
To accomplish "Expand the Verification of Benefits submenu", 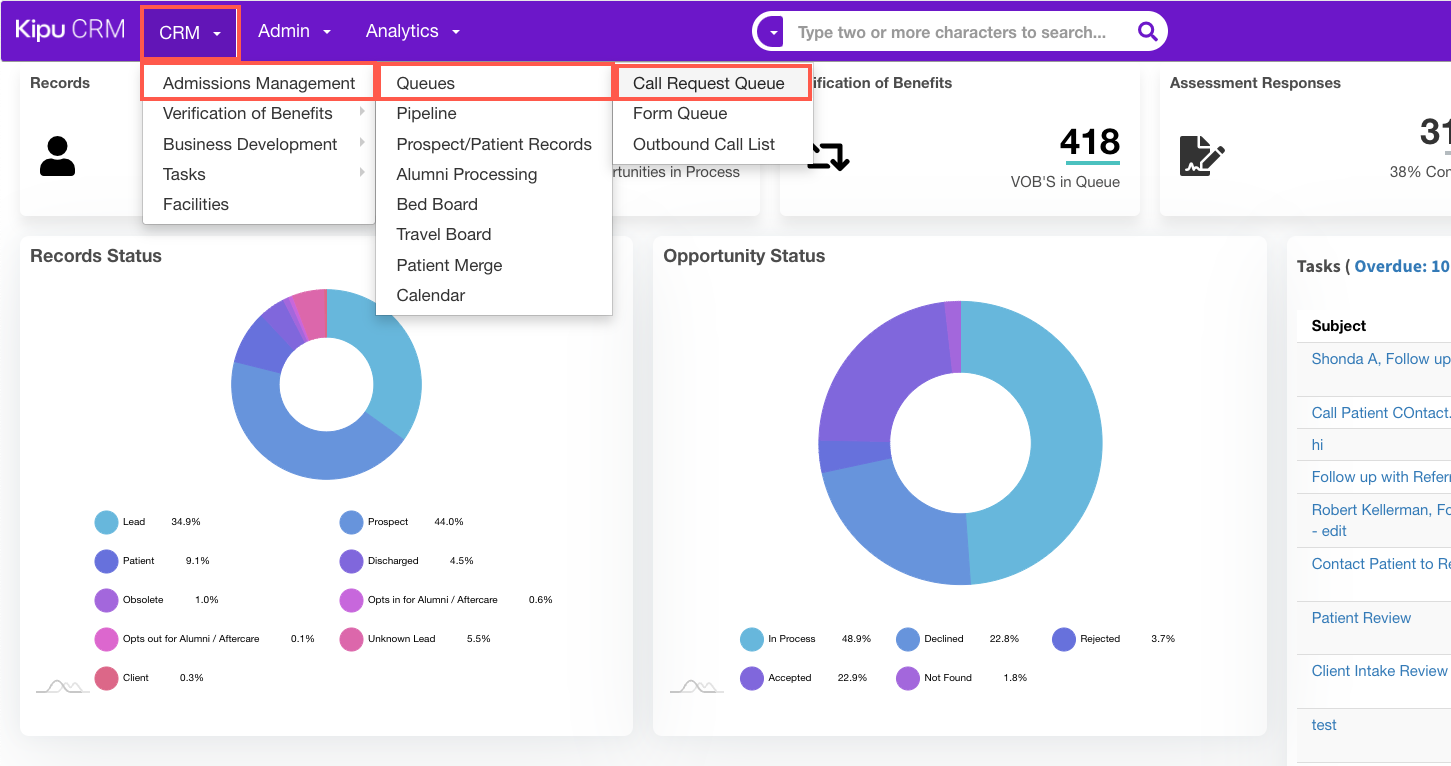I will [x=258, y=113].
